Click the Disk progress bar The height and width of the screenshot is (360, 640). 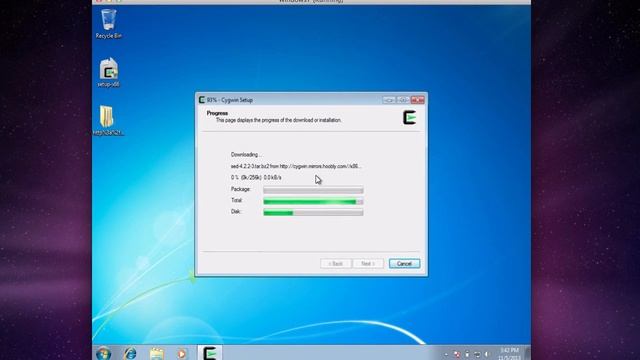313,212
